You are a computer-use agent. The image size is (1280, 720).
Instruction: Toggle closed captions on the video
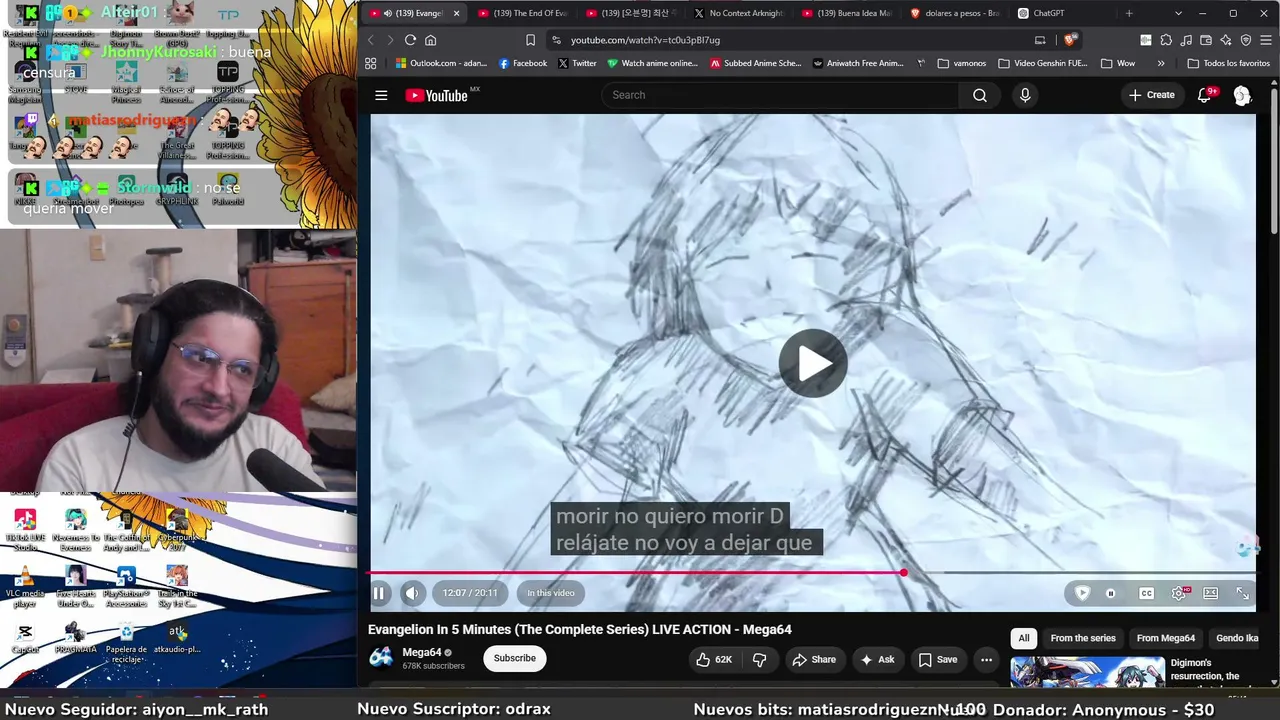pos(1147,593)
